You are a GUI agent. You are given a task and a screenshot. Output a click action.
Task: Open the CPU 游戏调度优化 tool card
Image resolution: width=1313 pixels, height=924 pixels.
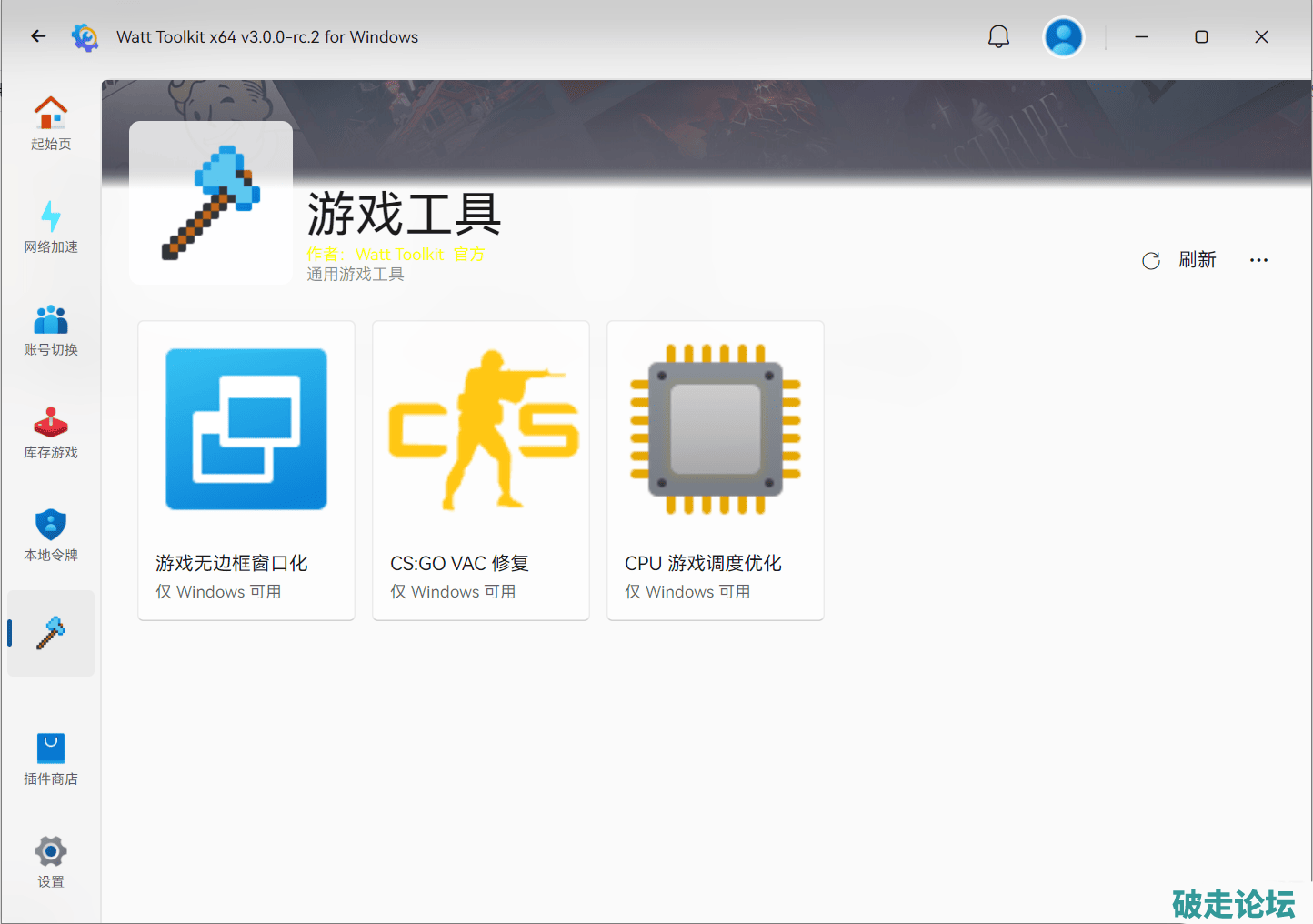[716, 470]
